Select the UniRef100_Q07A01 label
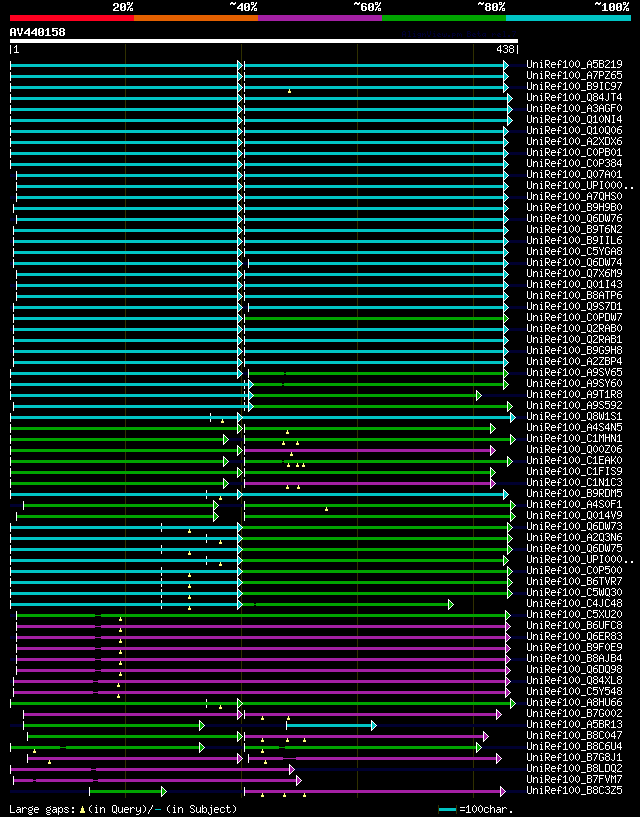The image size is (640, 817). pos(574,174)
